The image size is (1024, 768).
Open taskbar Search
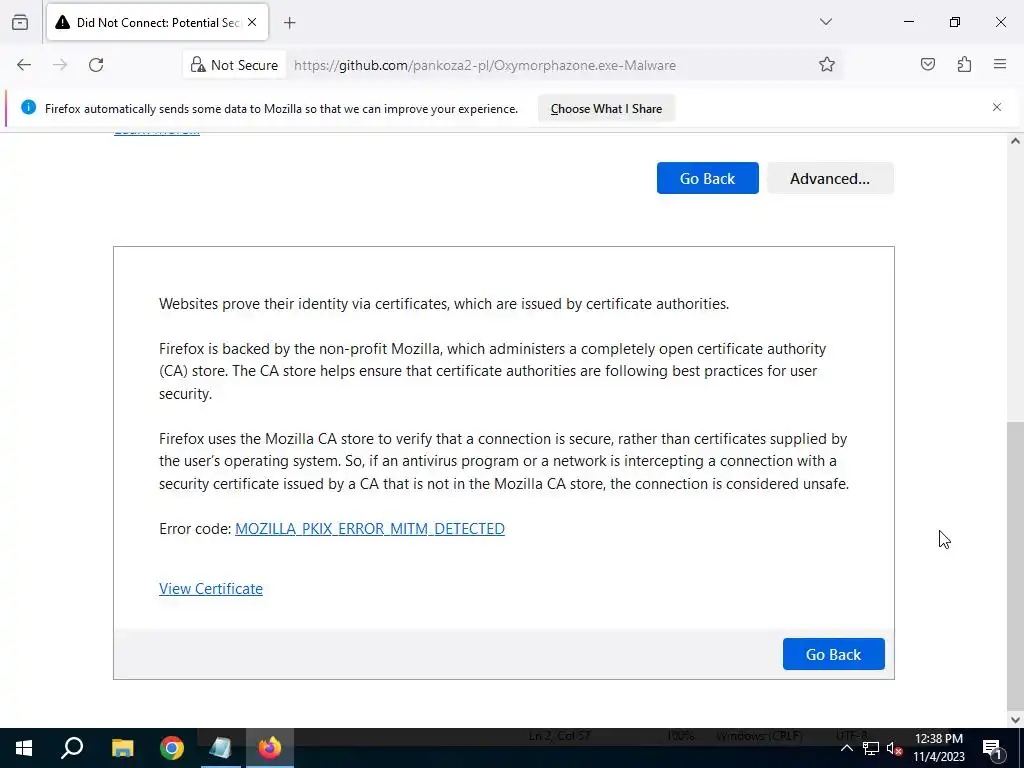pyautogui.click(x=72, y=748)
